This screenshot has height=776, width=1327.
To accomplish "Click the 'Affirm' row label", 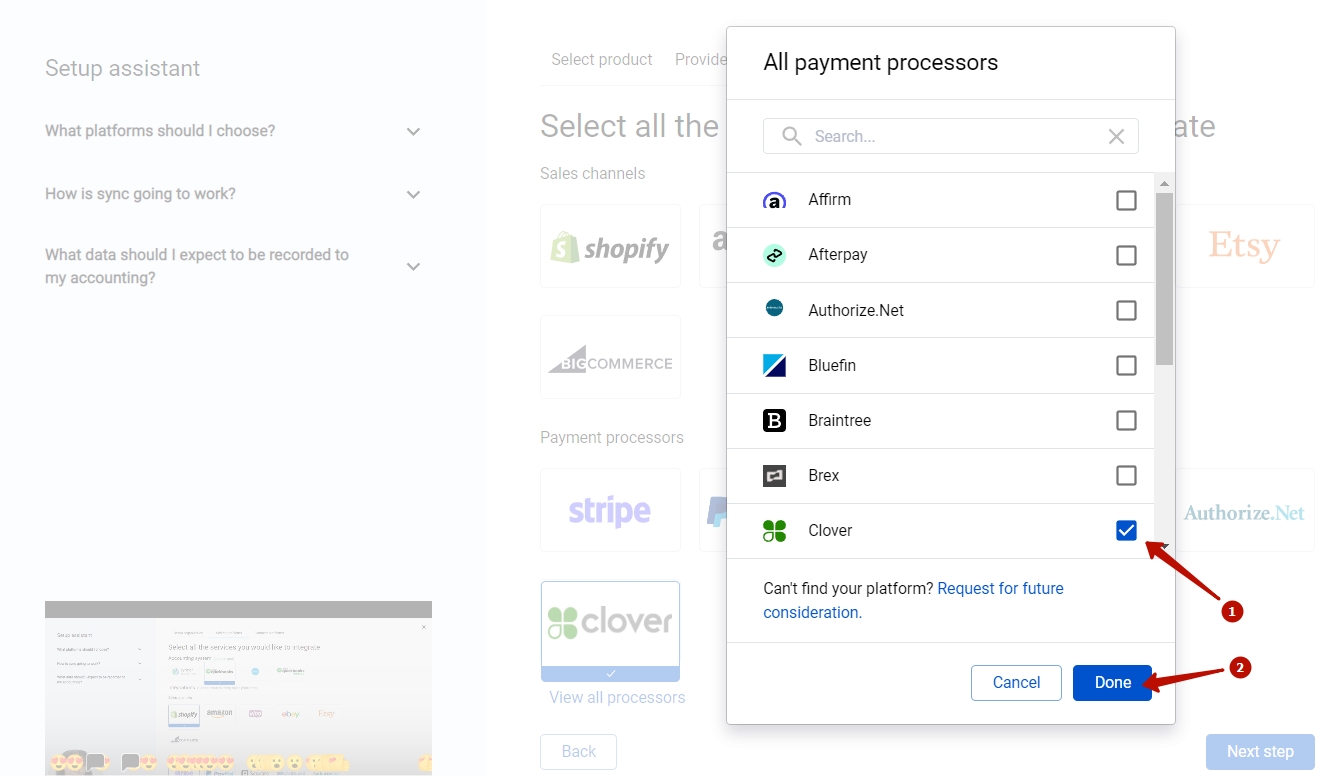I will [830, 200].
